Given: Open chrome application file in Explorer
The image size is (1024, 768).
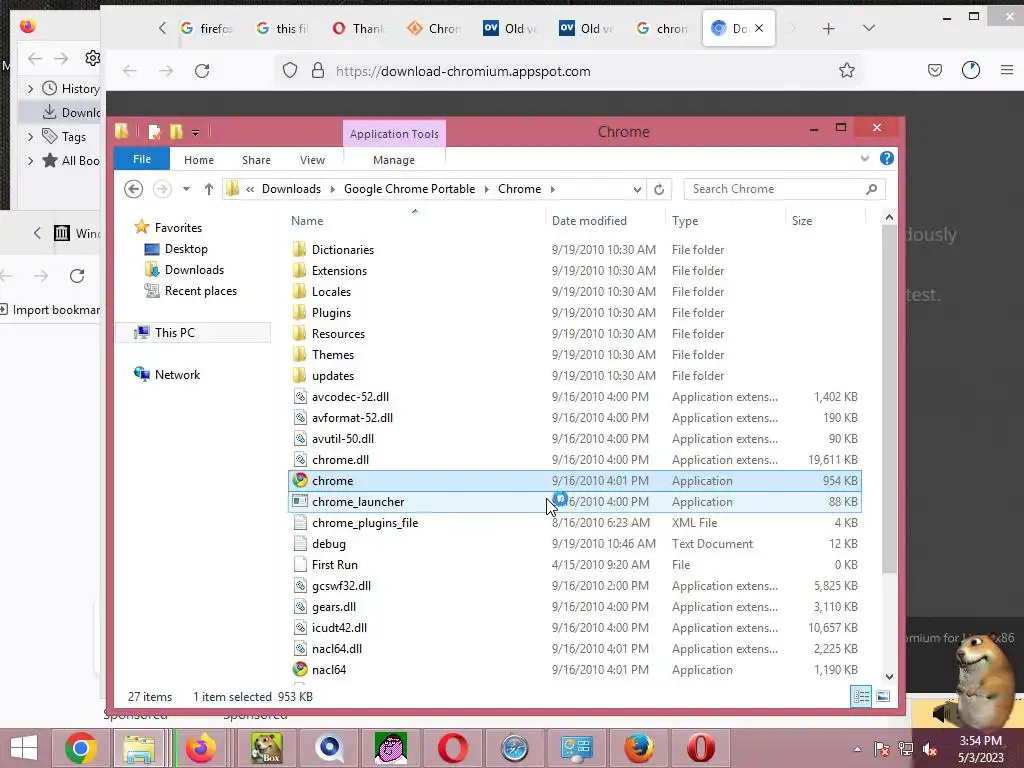Looking at the screenshot, I should [575, 481].
